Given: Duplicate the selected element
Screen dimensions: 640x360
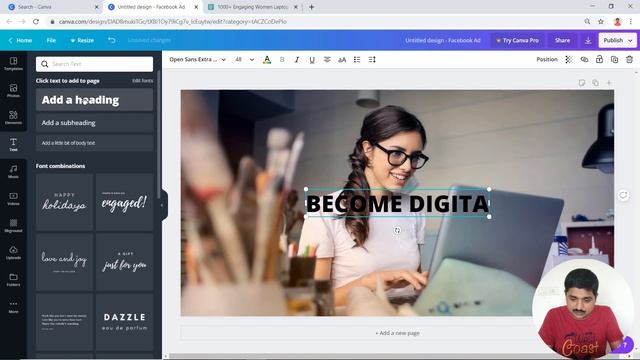Looking at the screenshot, I should (x=614, y=60).
